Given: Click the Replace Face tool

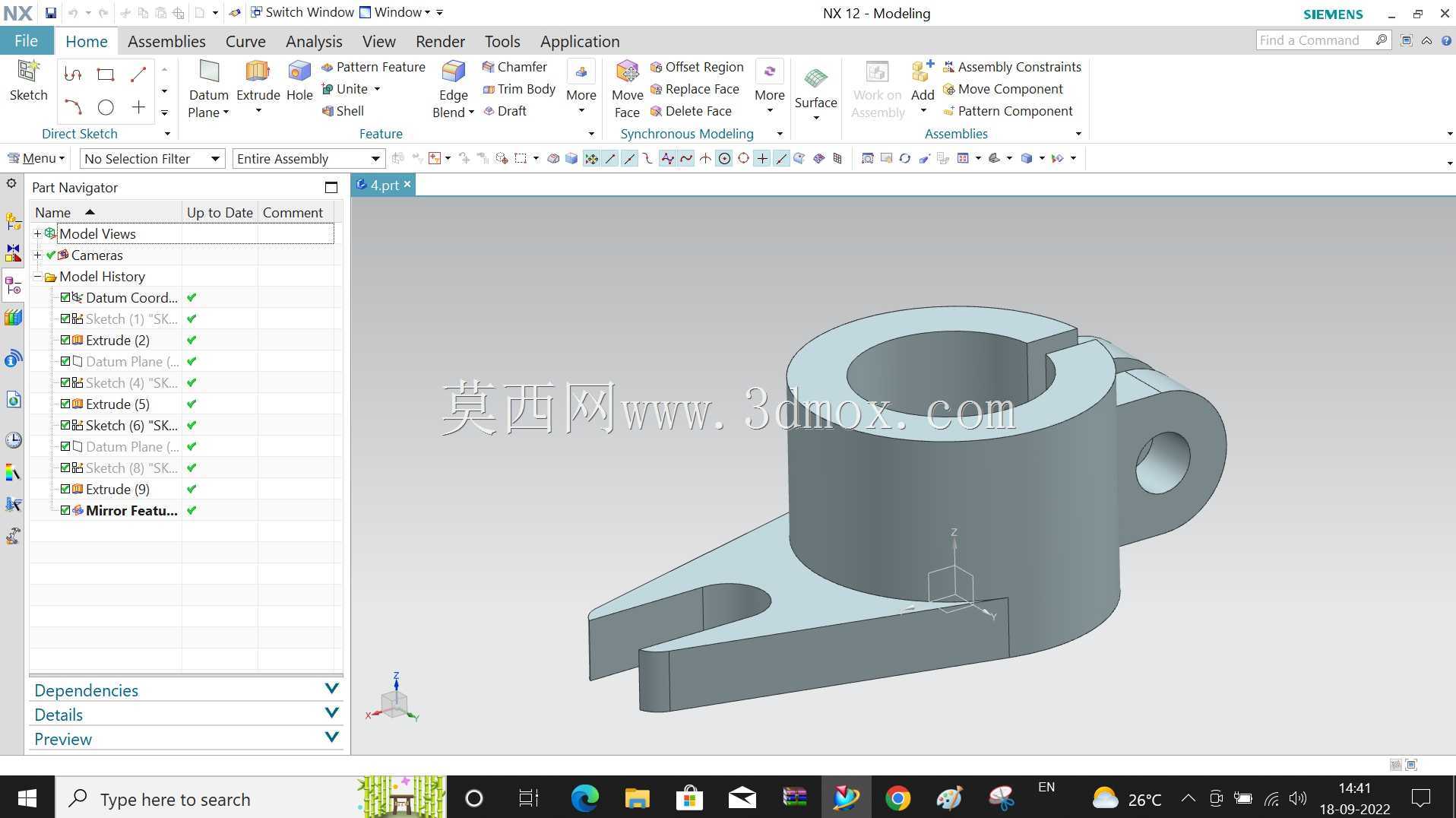Looking at the screenshot, I should pos(695,89).
